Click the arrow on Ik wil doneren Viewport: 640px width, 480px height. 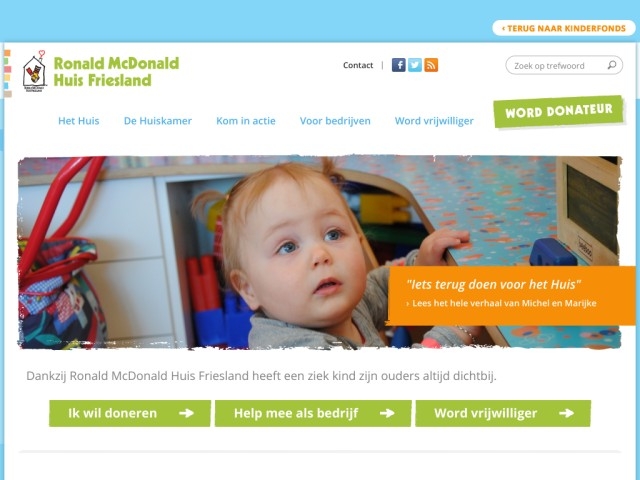pos(187,413)
